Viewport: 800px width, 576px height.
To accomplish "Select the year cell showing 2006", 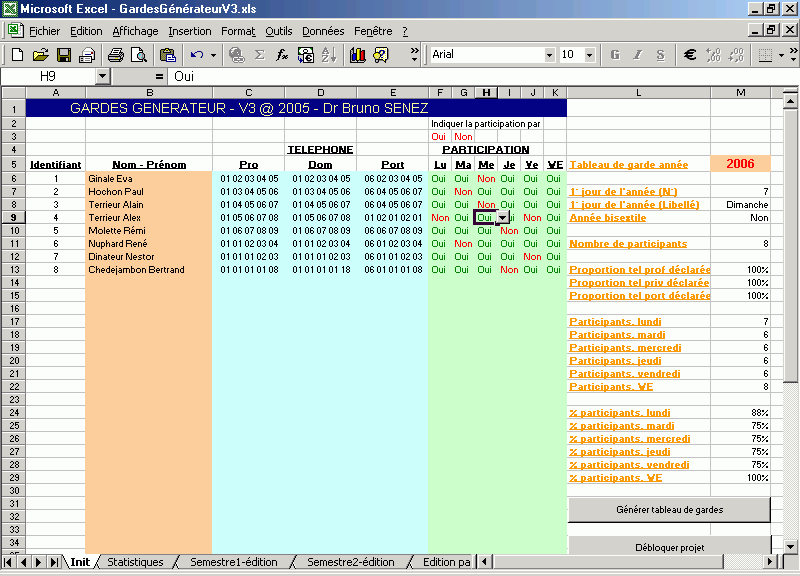I will [x=740, y=163].
